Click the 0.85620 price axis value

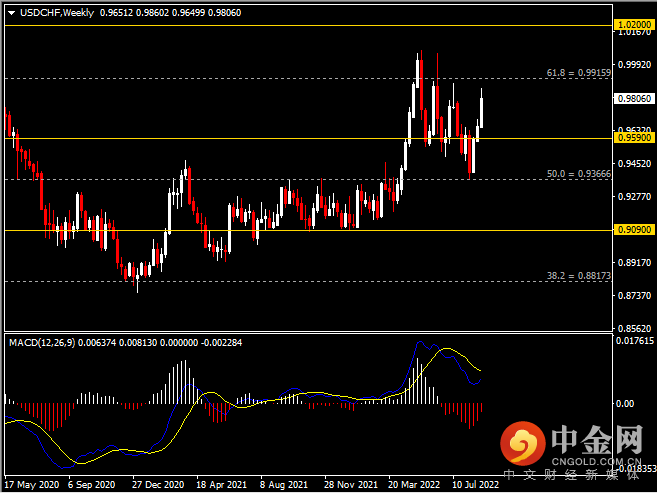pyautogui.click(x=634, y=329)
